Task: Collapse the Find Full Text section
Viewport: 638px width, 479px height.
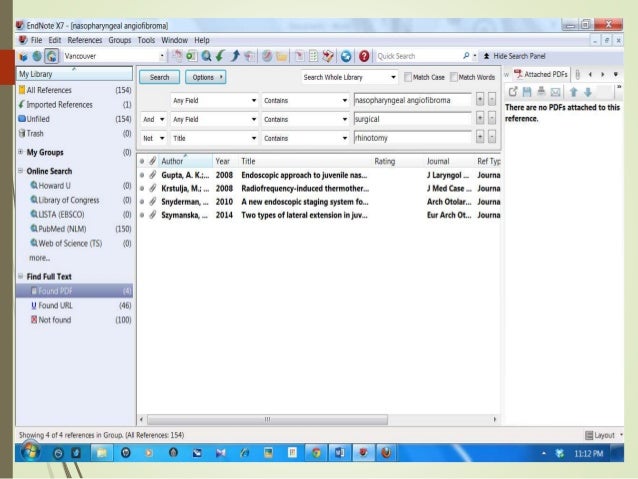Action: tap(20, 276)
